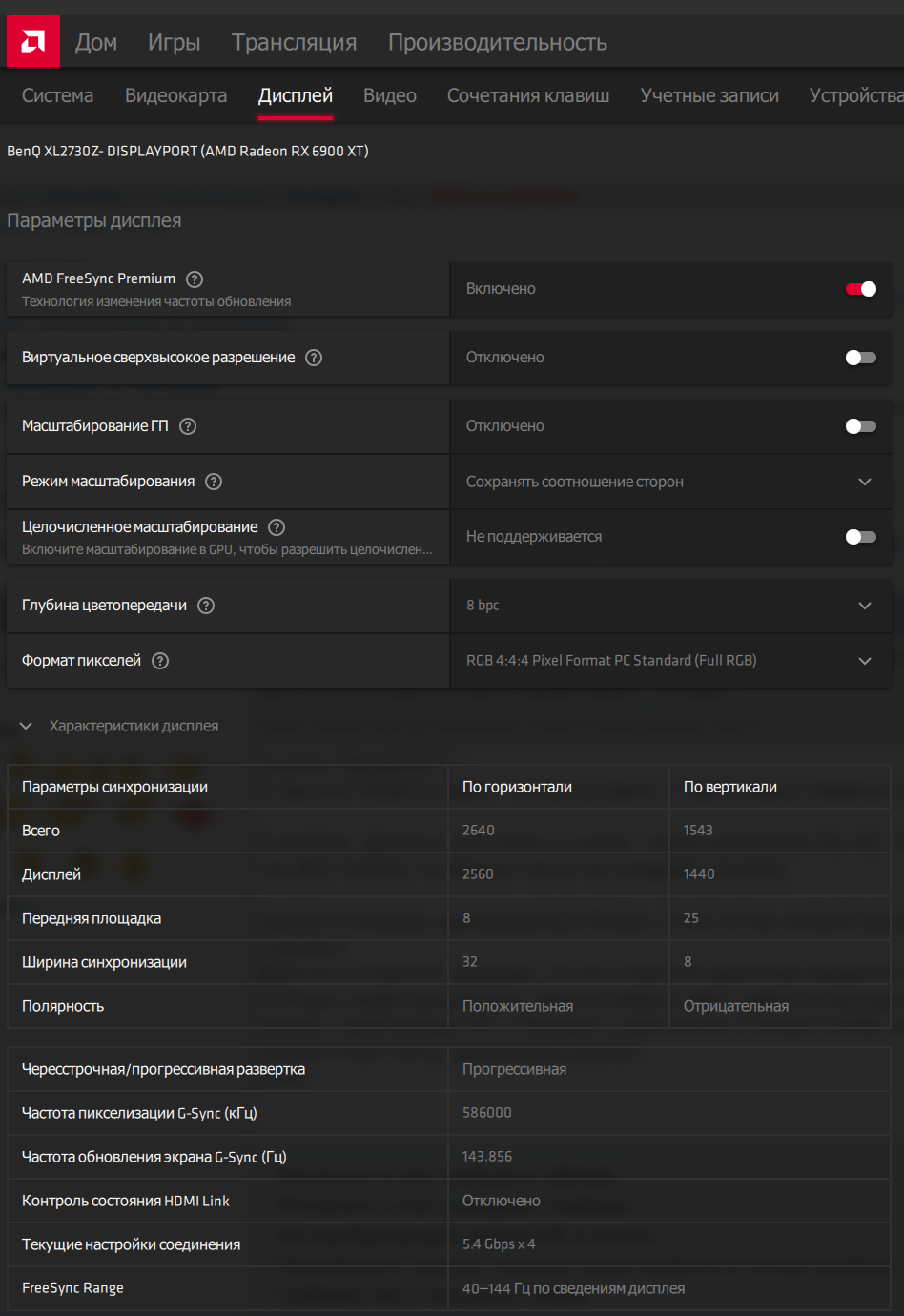Go to the Игры section
This screenshot has width=904, height=1316.
click(174, 42)
